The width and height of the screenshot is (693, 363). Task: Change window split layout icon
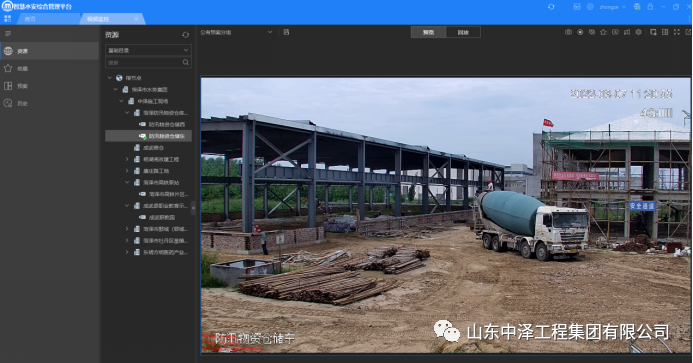tap(665, 32)
